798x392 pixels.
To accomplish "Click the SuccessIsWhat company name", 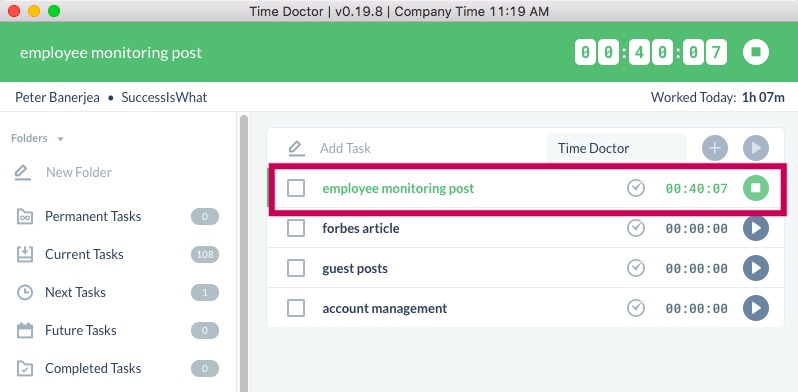I will 164,97.
